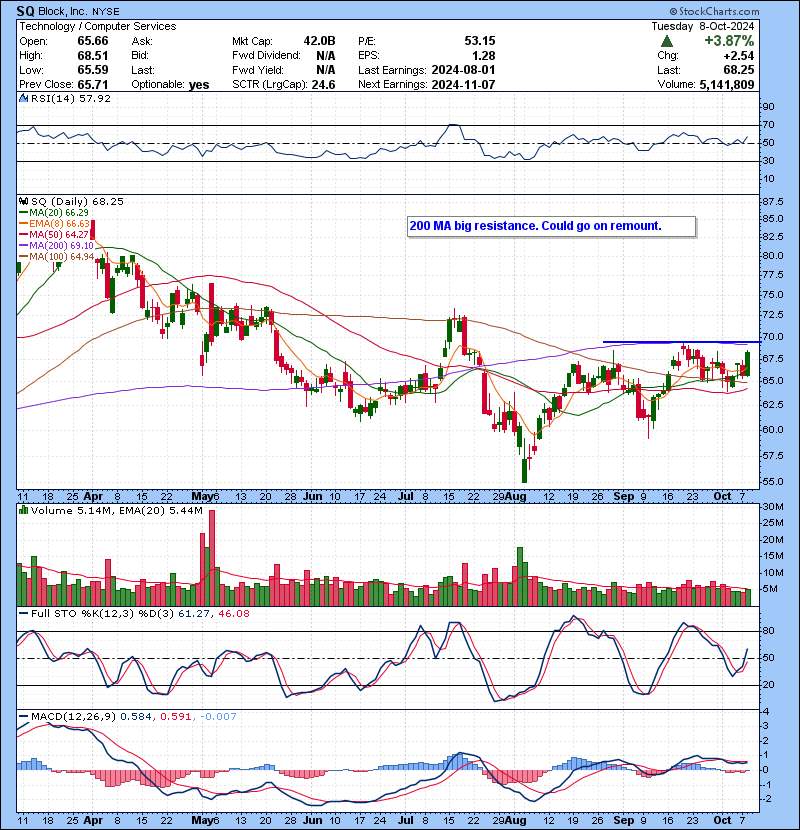Click the candlestick icon beside SQ (Daily)

[23, 201]
